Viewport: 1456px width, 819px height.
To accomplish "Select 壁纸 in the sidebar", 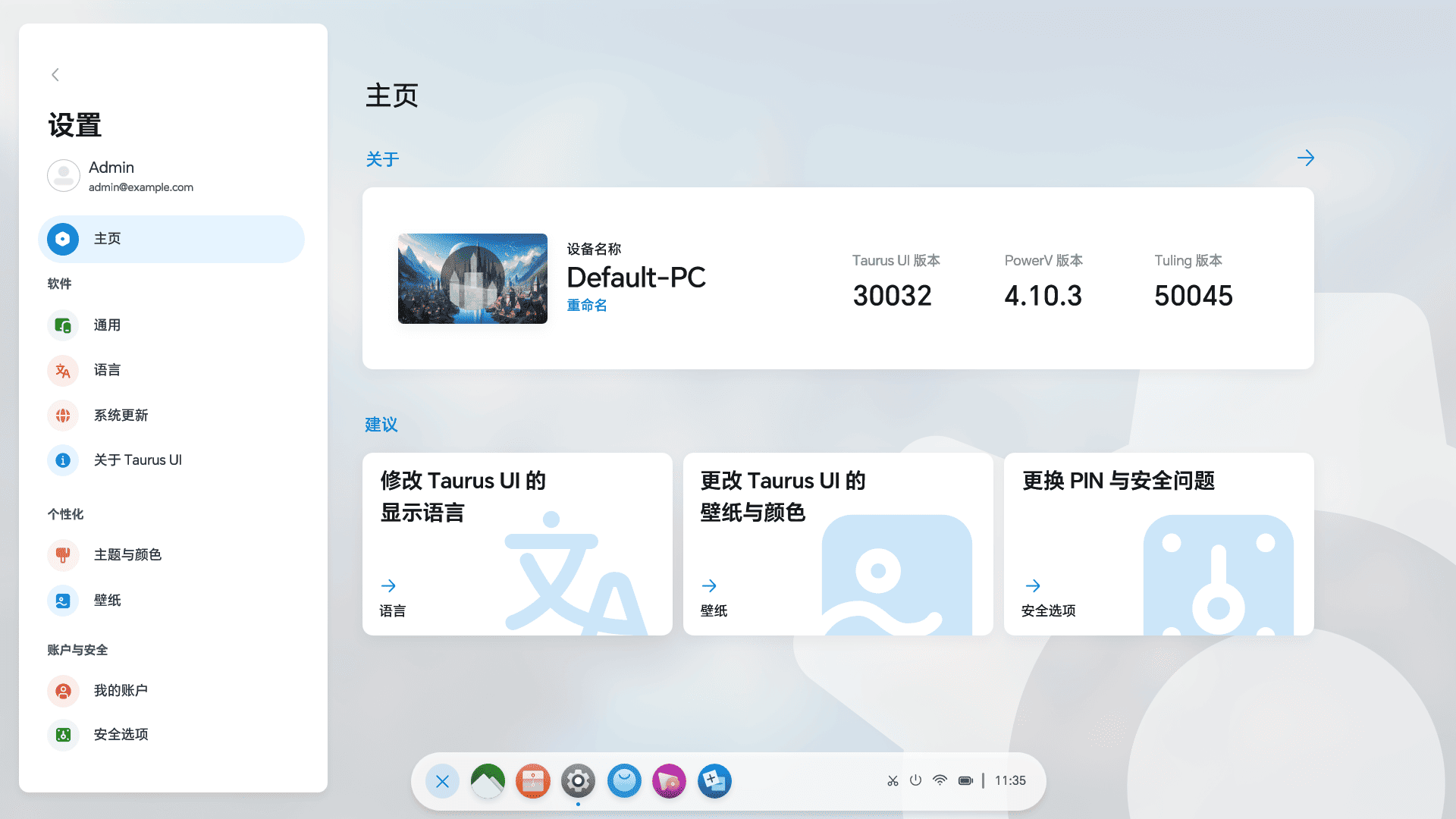I will (x=107, y=601).
